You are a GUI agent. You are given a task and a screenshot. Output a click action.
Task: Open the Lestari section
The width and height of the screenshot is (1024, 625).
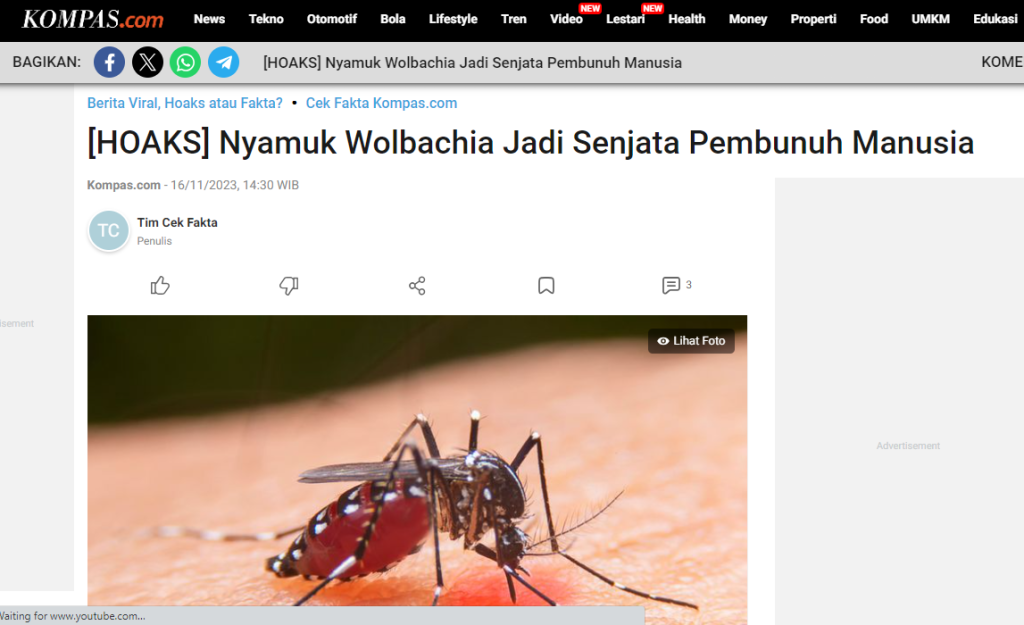[x=625, y=20]
